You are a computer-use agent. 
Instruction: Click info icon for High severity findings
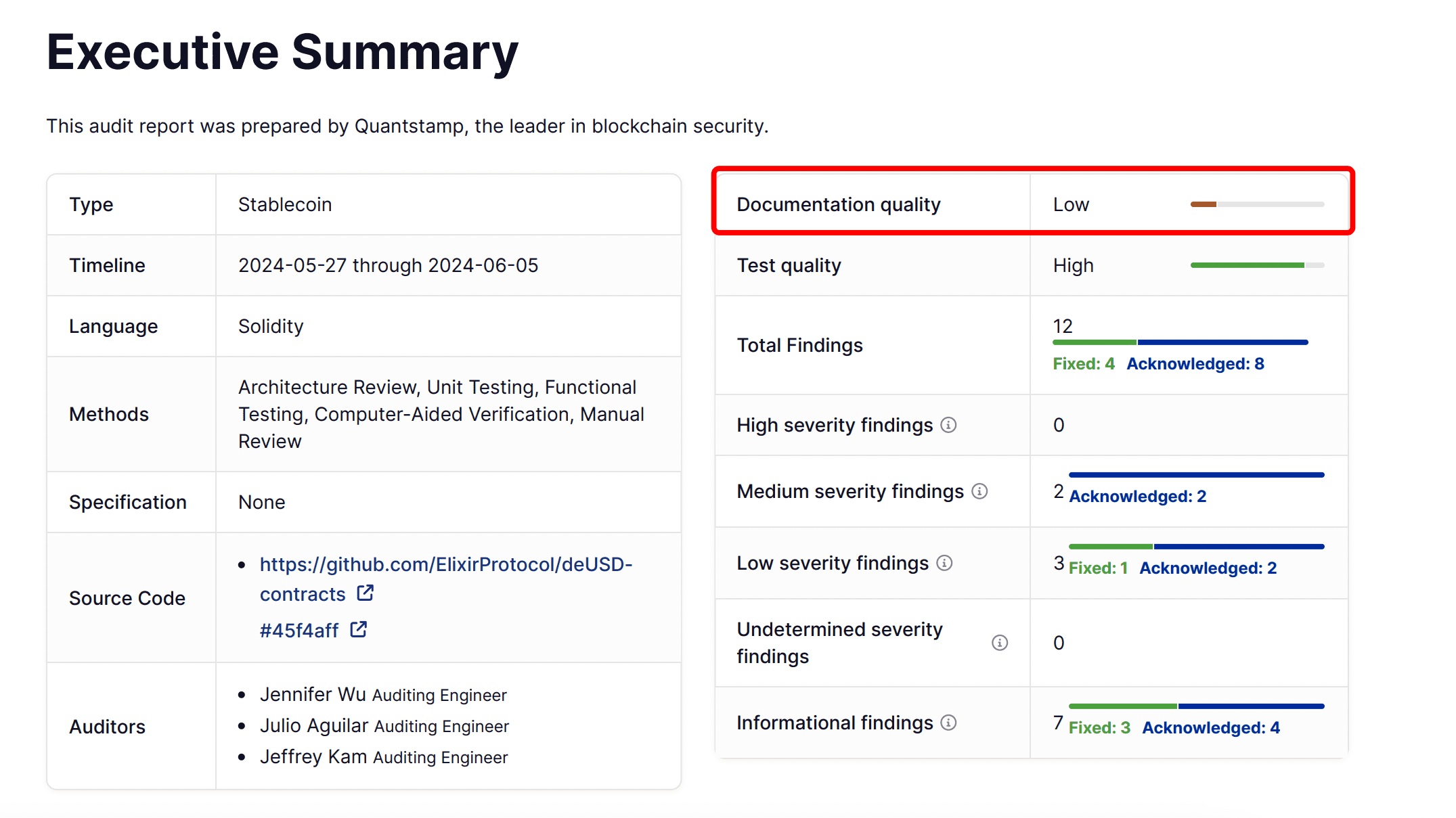pos(948,425)
